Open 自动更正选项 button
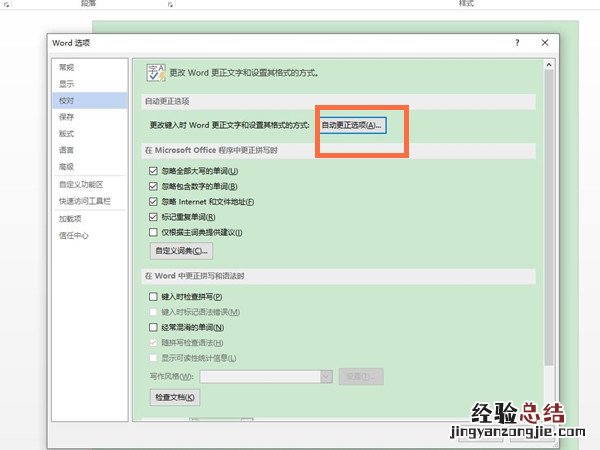600x450 pixels. click(x=351, y=125)
